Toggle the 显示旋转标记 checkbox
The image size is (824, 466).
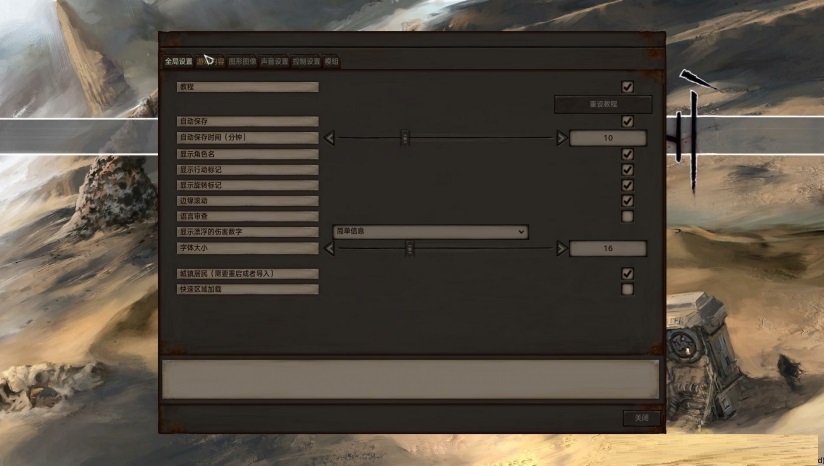[x=627, y=185]
